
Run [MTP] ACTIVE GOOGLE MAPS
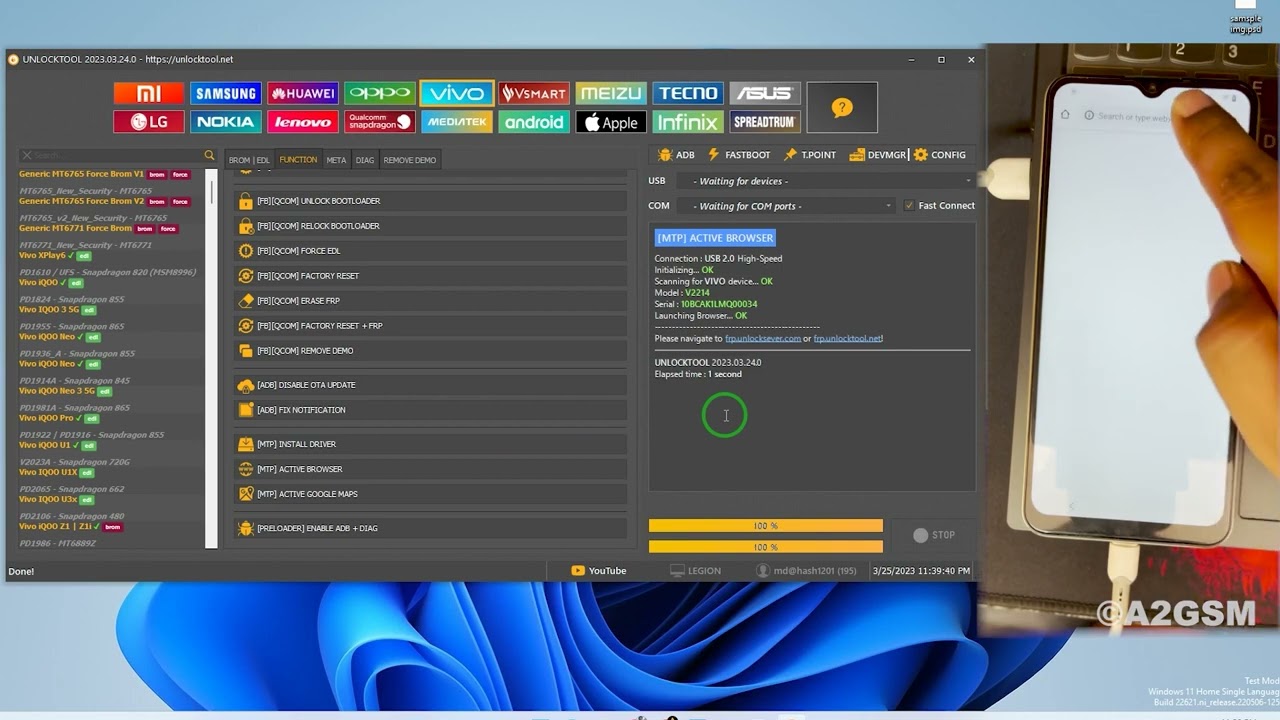coord(431,494)
